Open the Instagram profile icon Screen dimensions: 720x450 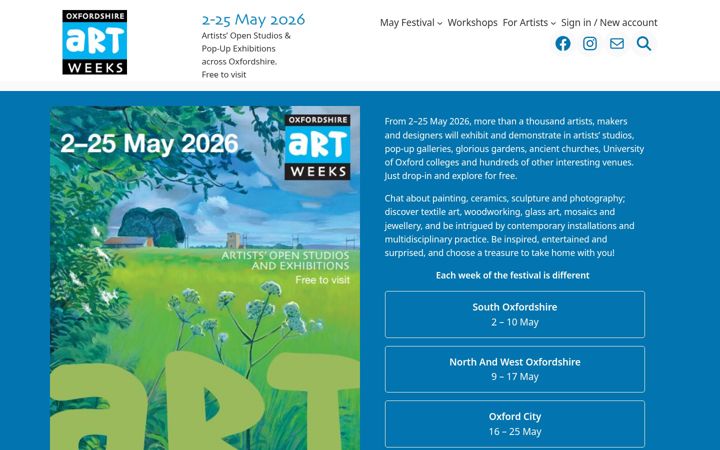(590, 44)
